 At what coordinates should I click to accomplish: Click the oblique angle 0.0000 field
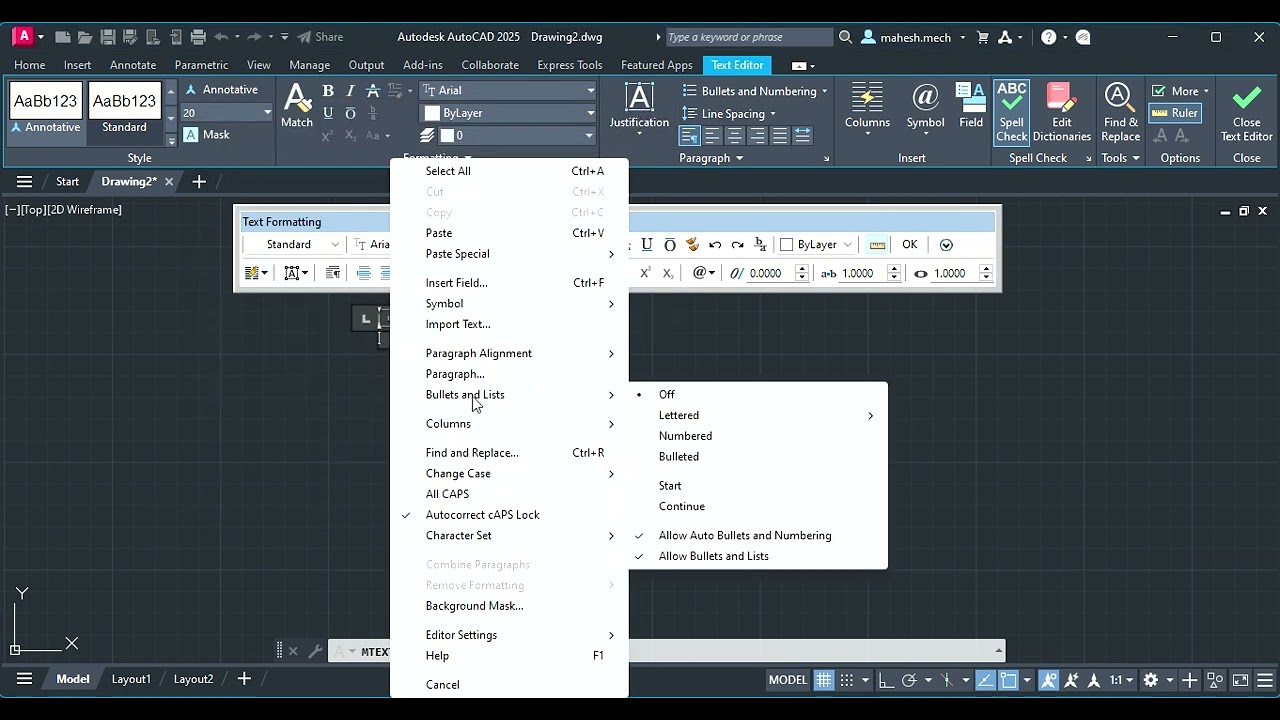point(768,273)
